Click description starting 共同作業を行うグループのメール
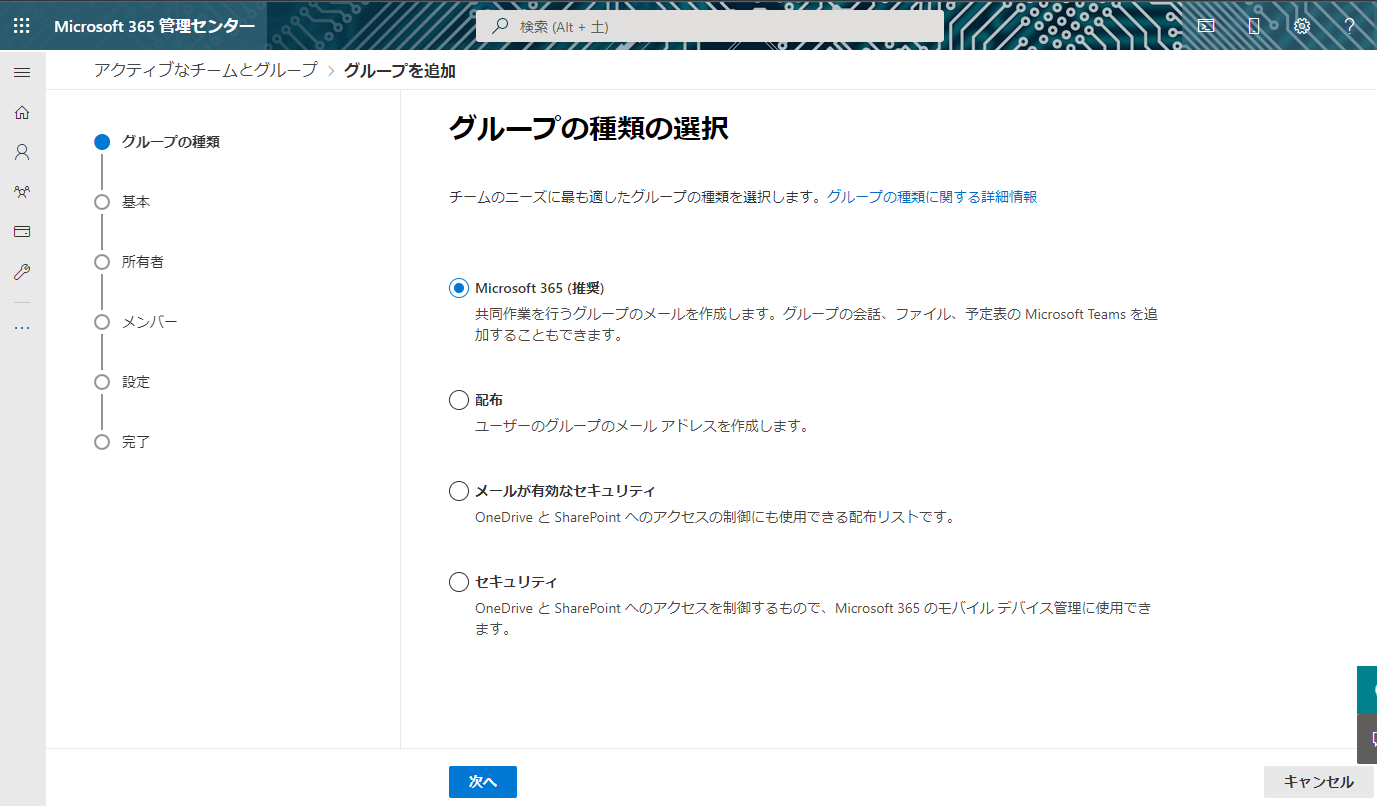 pos(817,325)
